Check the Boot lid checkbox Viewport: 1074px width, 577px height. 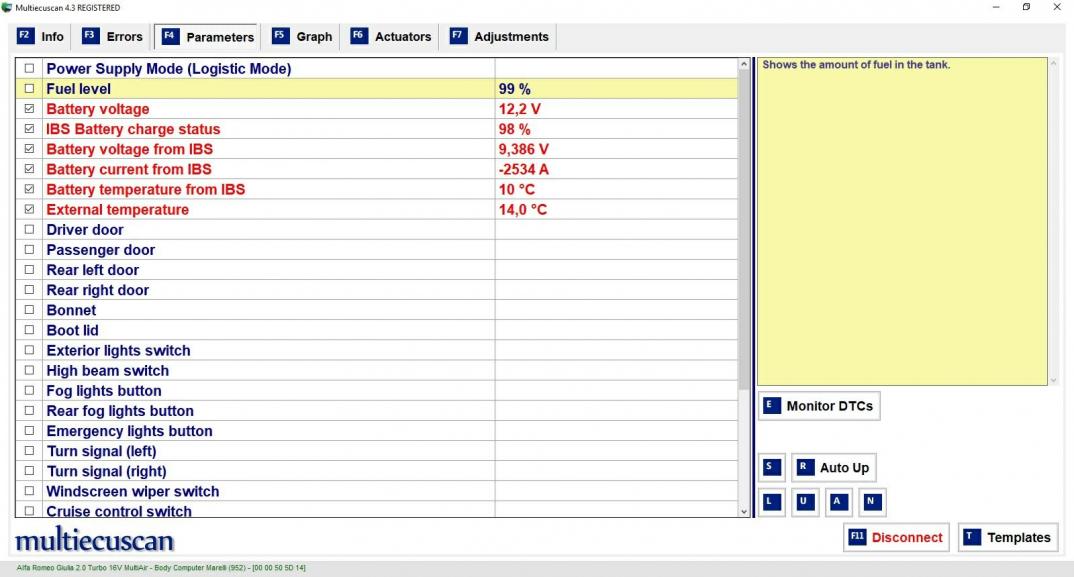29,330
